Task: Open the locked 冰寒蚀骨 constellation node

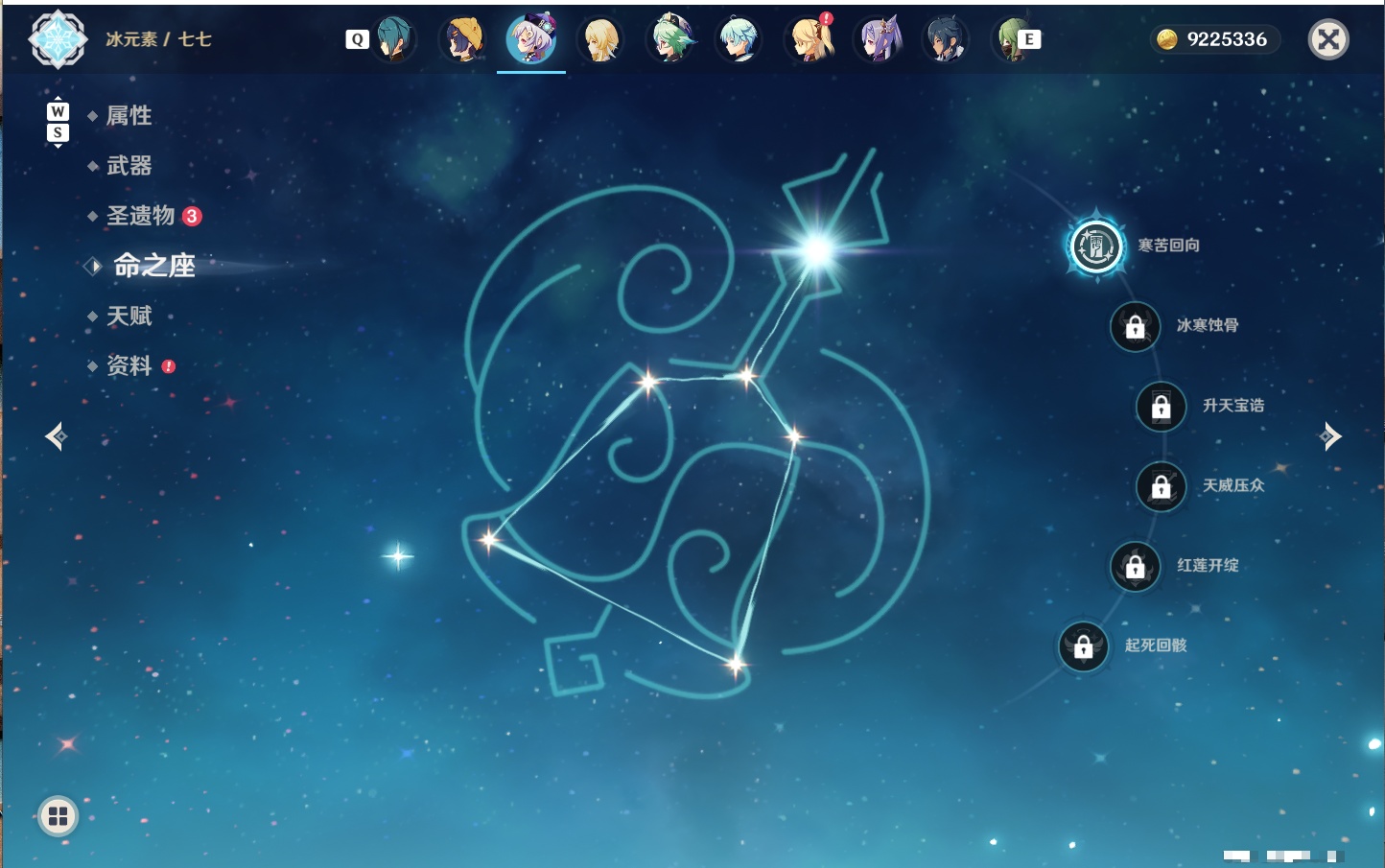Action: tap(1135, 326)
